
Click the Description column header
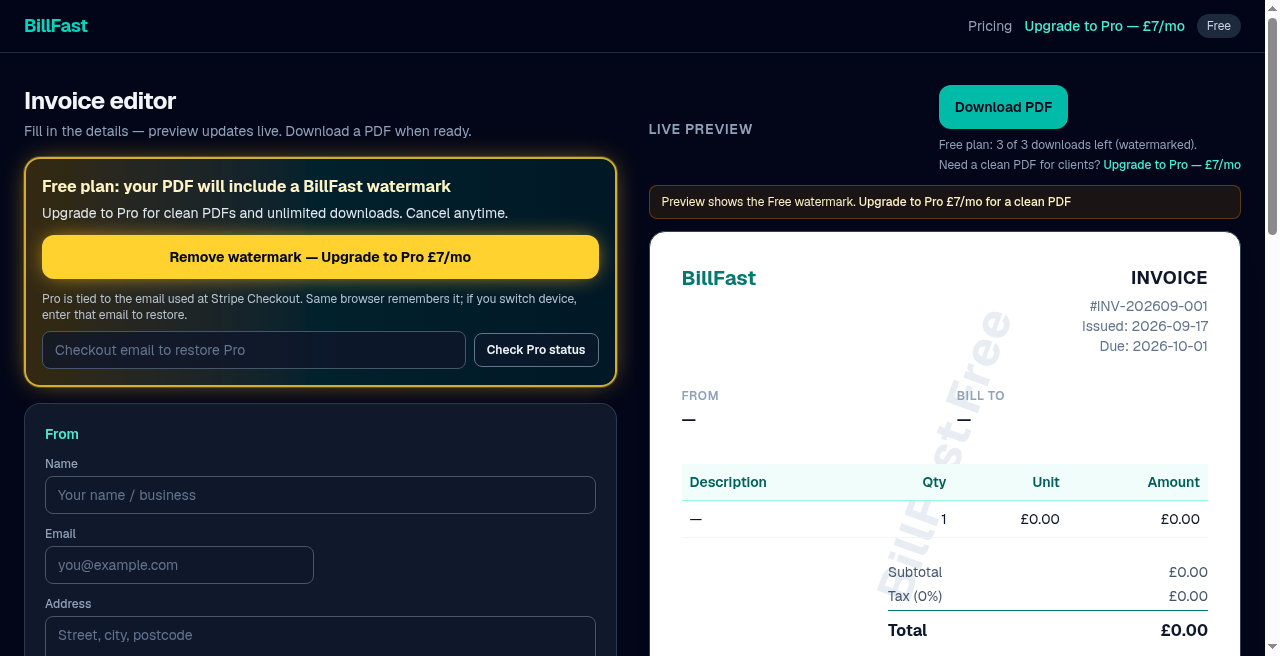[728, 482]
